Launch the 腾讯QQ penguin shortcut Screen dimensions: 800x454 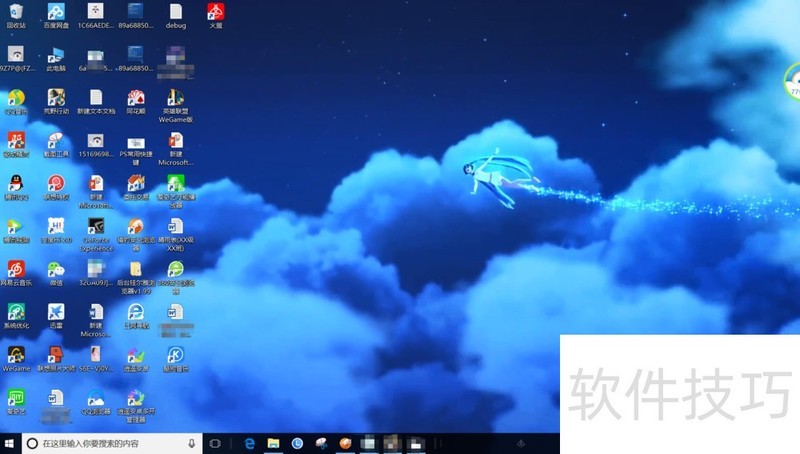click(16, 187)
